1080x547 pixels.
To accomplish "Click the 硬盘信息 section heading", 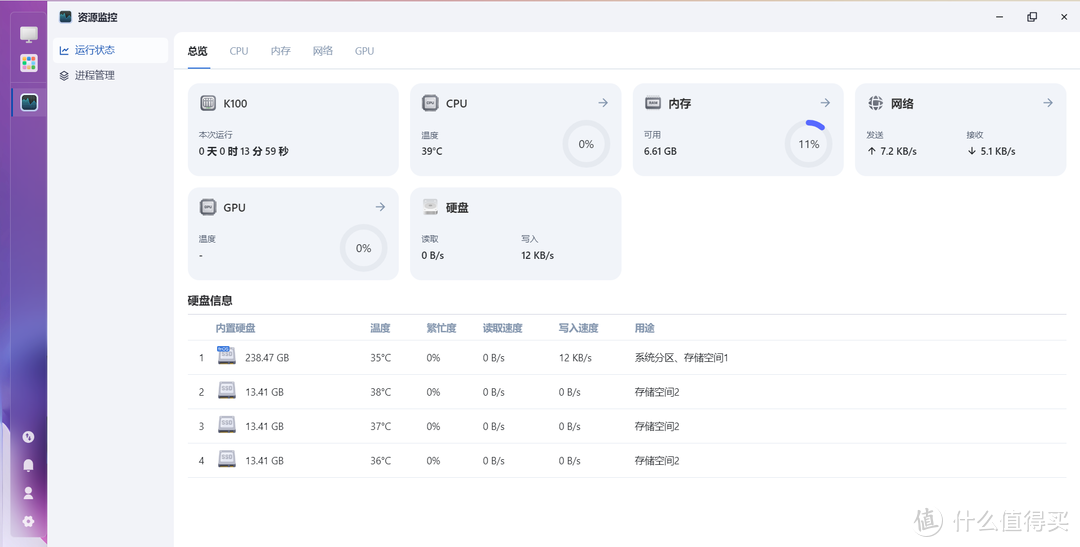I will coord(210,300).
